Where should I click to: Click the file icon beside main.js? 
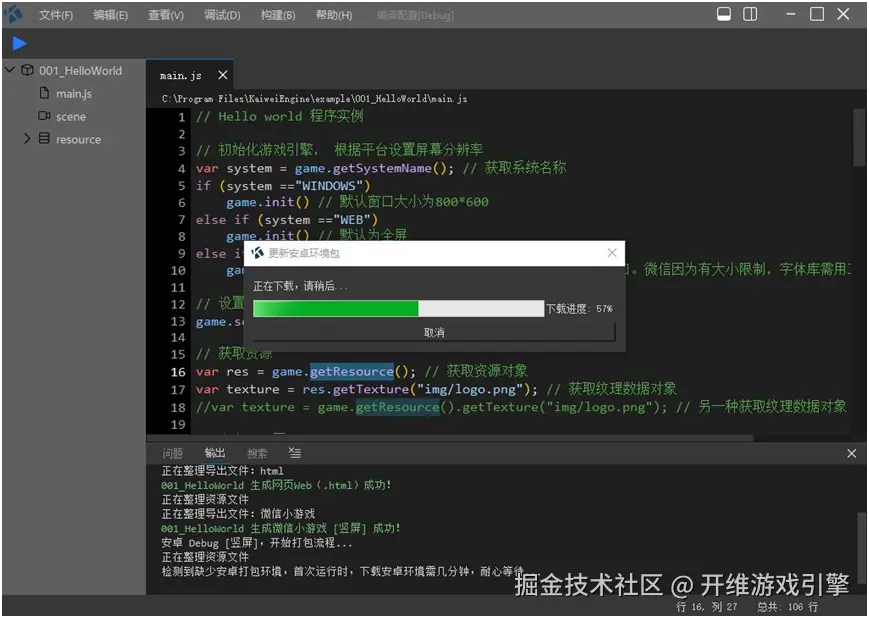pyautogui.click(x=44, y=93)
